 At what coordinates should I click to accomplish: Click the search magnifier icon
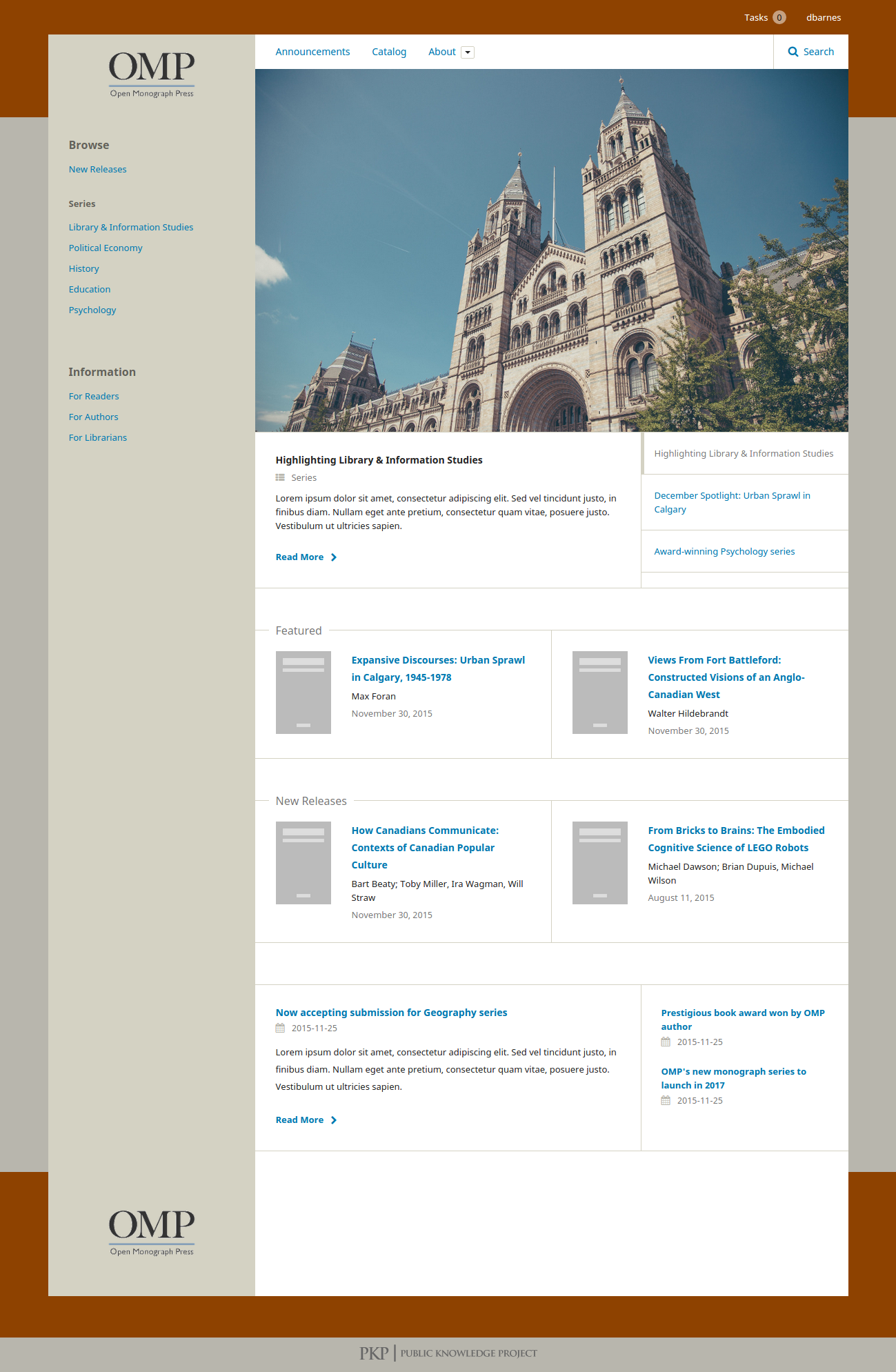[793, 52]
